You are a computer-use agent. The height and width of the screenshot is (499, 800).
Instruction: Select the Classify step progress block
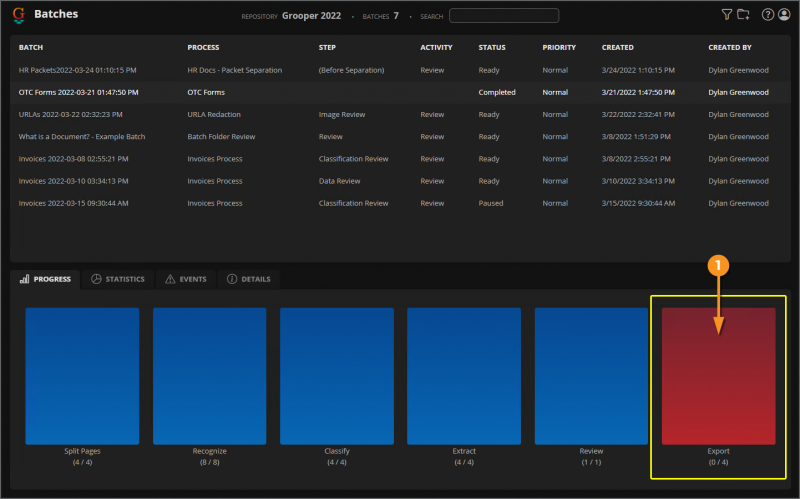(336, 375)
